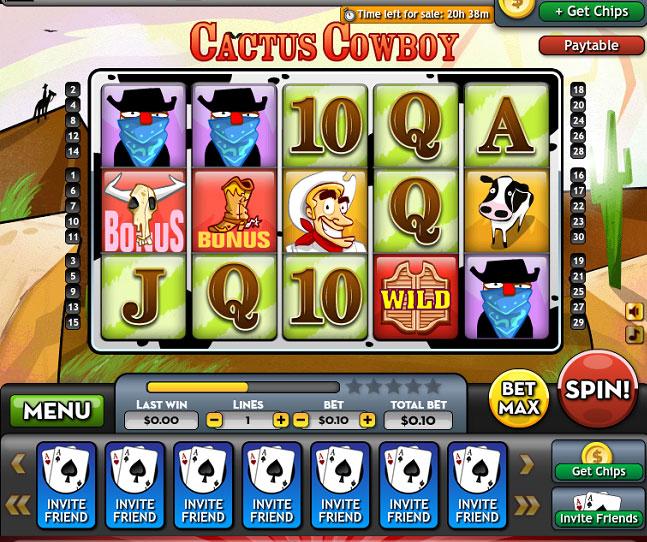Decrease the number of lines
Viewport: 647px width, 542px height.
pos(214,420)
